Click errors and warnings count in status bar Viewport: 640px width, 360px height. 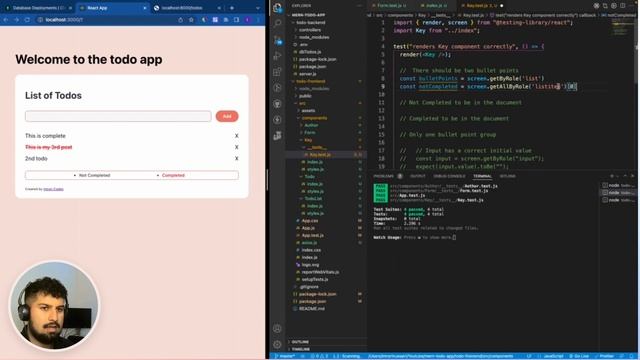[x=320, y=356]
